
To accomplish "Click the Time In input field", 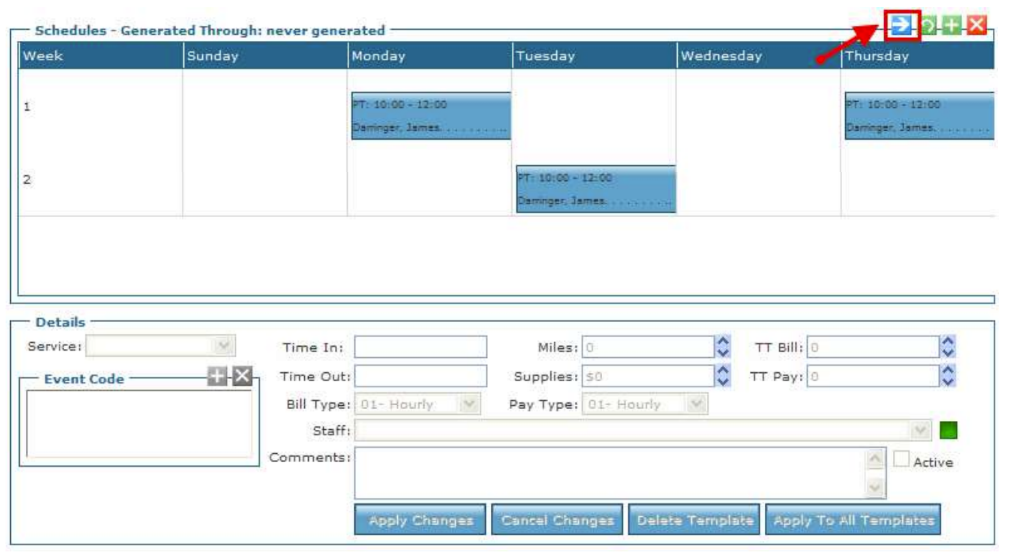I will 420,347.
